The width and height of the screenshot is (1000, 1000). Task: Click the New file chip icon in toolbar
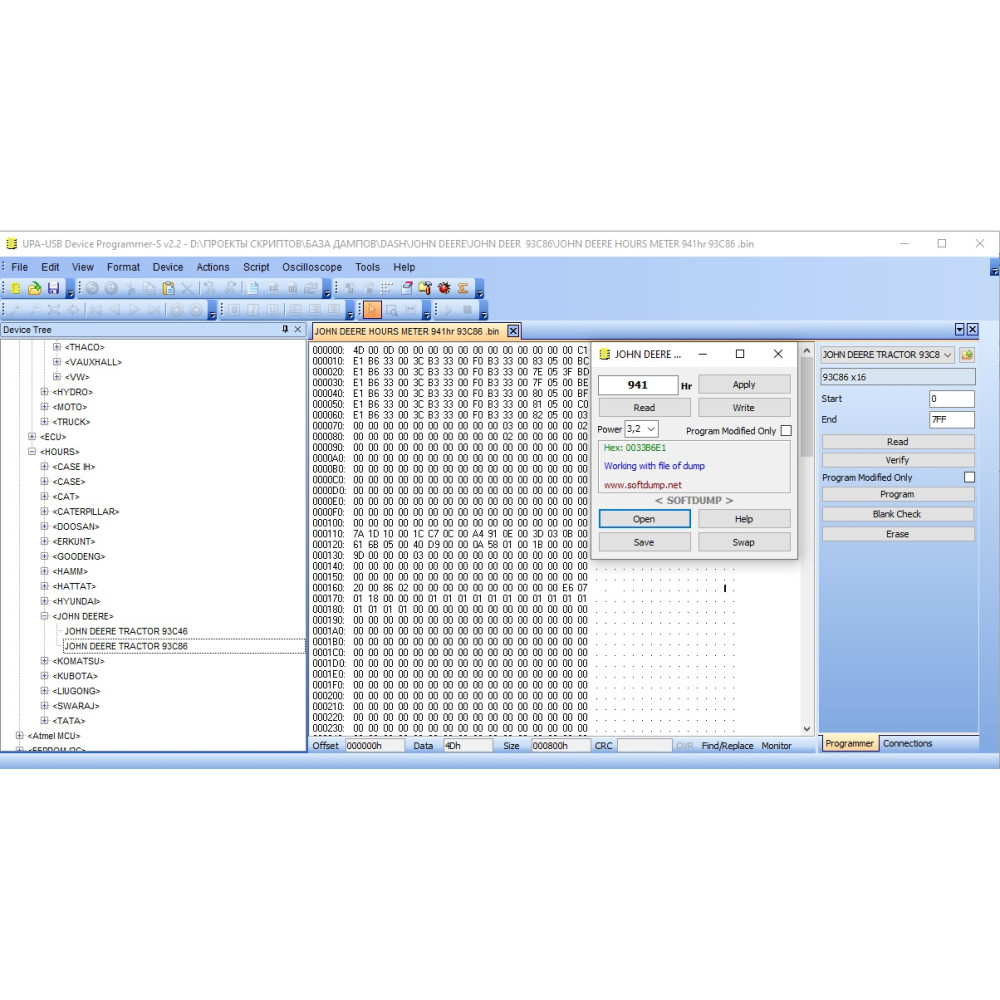click(x=15, y=288)
